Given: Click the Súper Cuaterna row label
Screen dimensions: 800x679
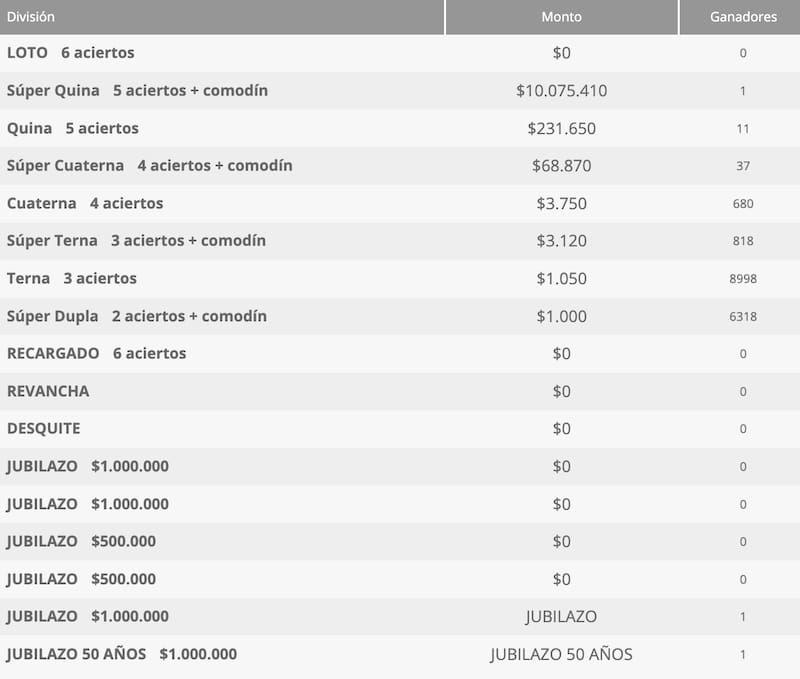Looking at the screenshot, I should pos(150,166).
